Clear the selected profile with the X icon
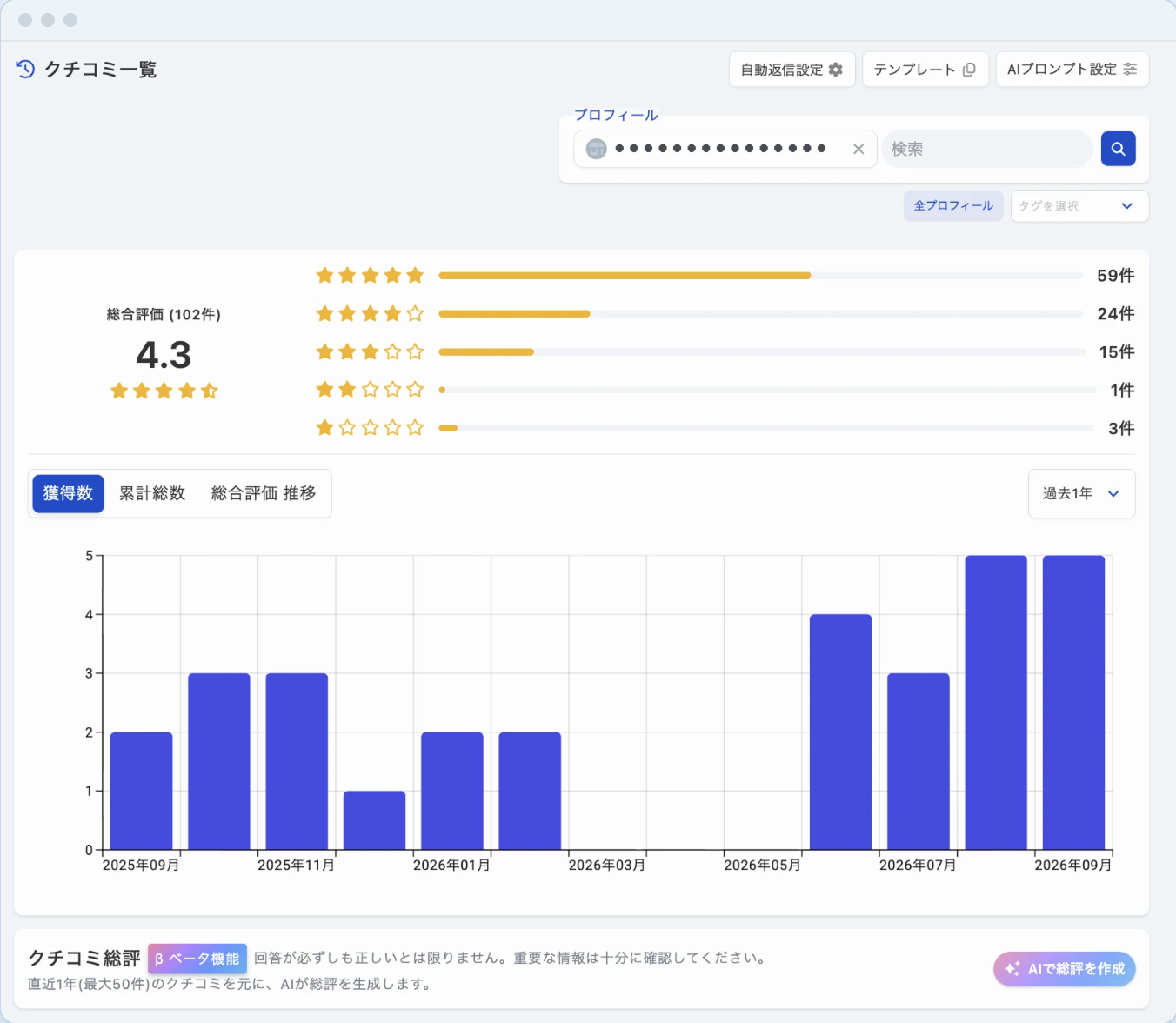The image size is (1176, 1023). (859, 149)
